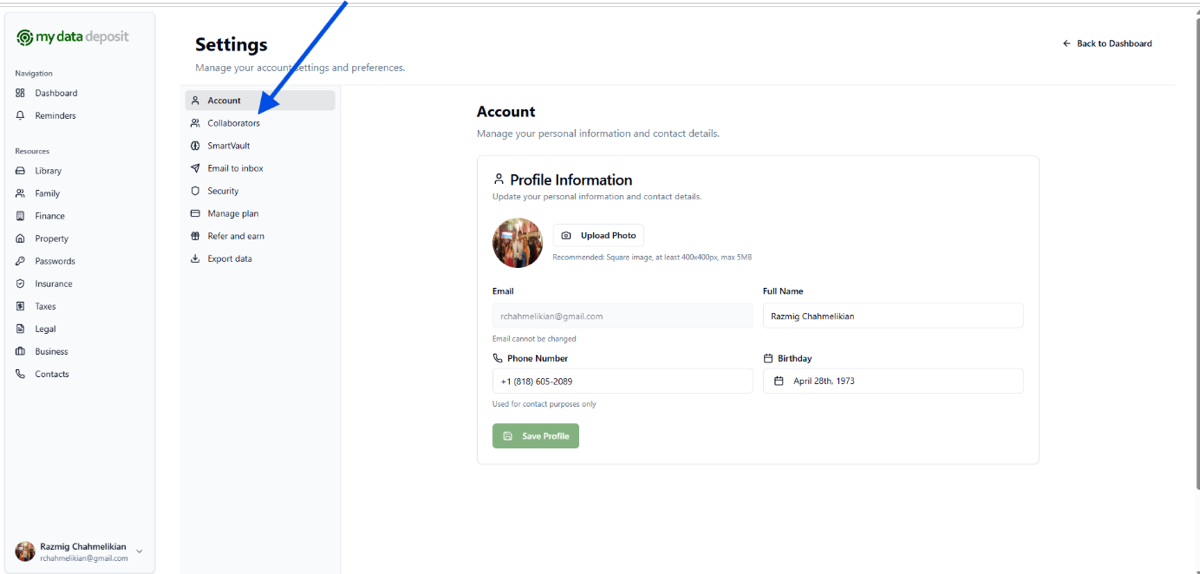1200x574 pixels.
Task: Click the camera icon on Upload Photo
Action: (x=566, y=236)
